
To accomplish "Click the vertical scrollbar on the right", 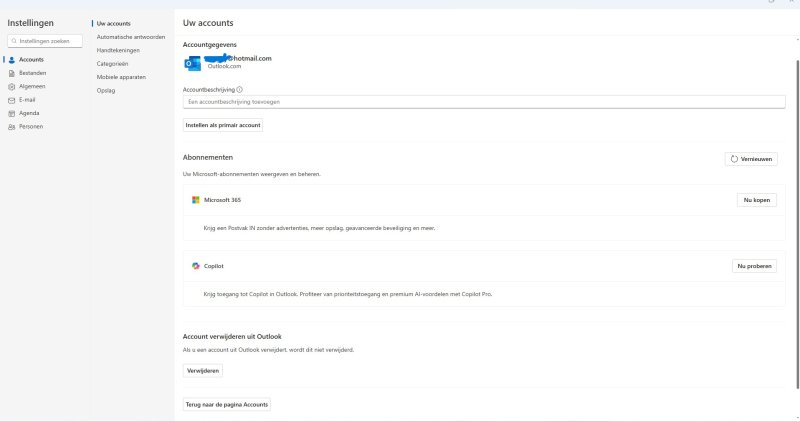I will pos(797,225).
